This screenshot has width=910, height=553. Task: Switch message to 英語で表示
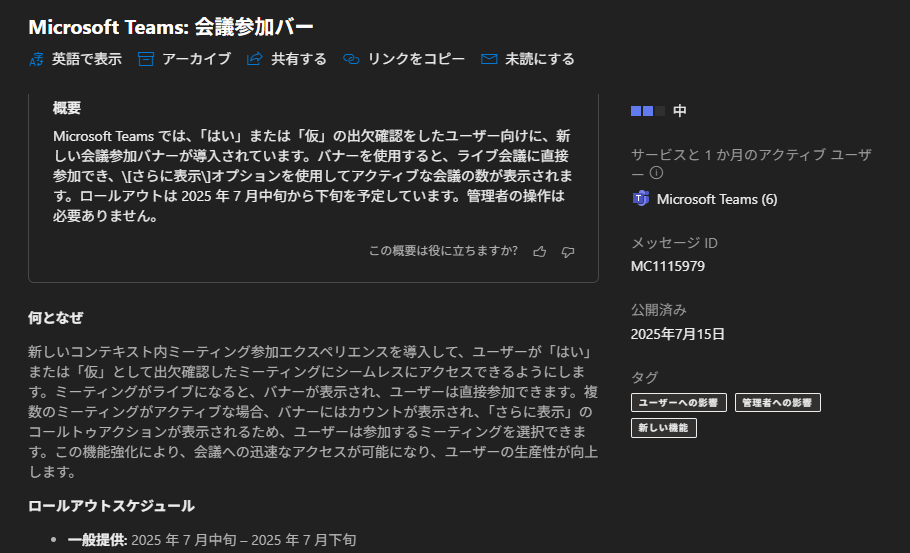[76, 59]
